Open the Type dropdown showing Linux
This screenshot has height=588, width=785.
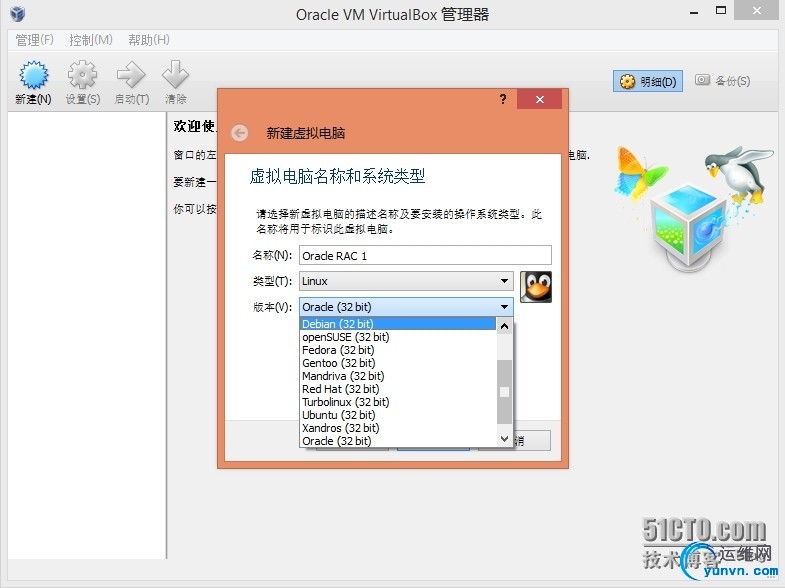coord(407,281)
